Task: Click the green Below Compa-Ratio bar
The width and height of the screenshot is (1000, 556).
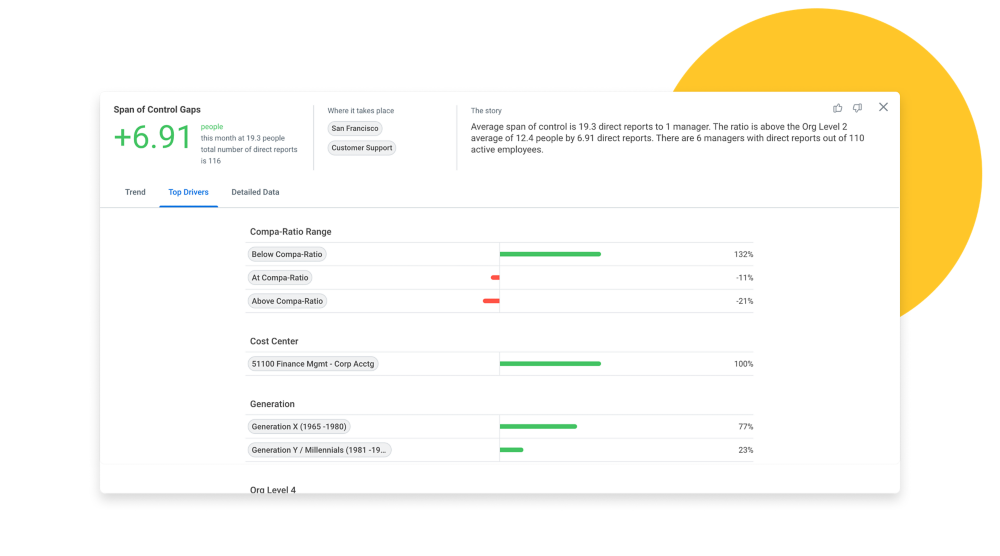Action: coord(550,255)
